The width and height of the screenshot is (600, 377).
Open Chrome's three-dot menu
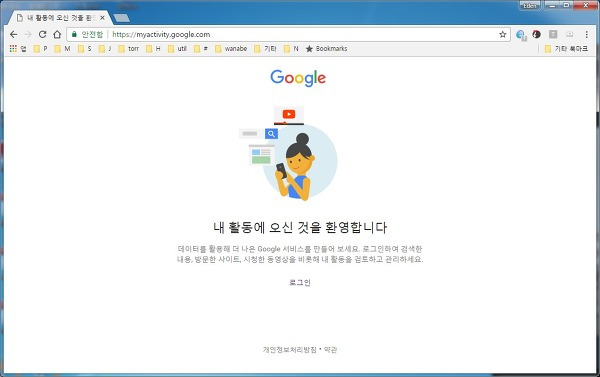pos(587,34)
